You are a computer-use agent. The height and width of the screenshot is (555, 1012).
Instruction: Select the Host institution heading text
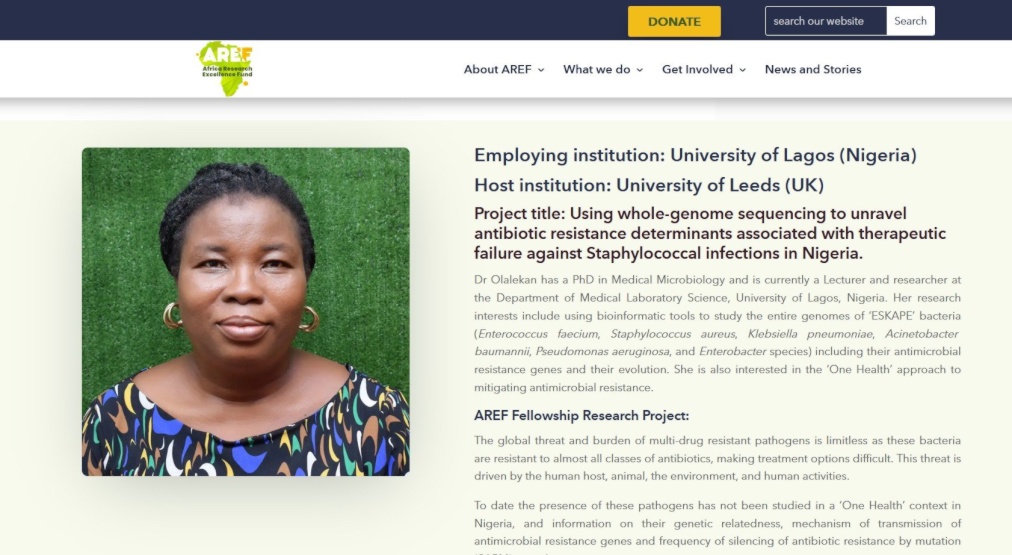pyautogui.click(x=649, y=185)
